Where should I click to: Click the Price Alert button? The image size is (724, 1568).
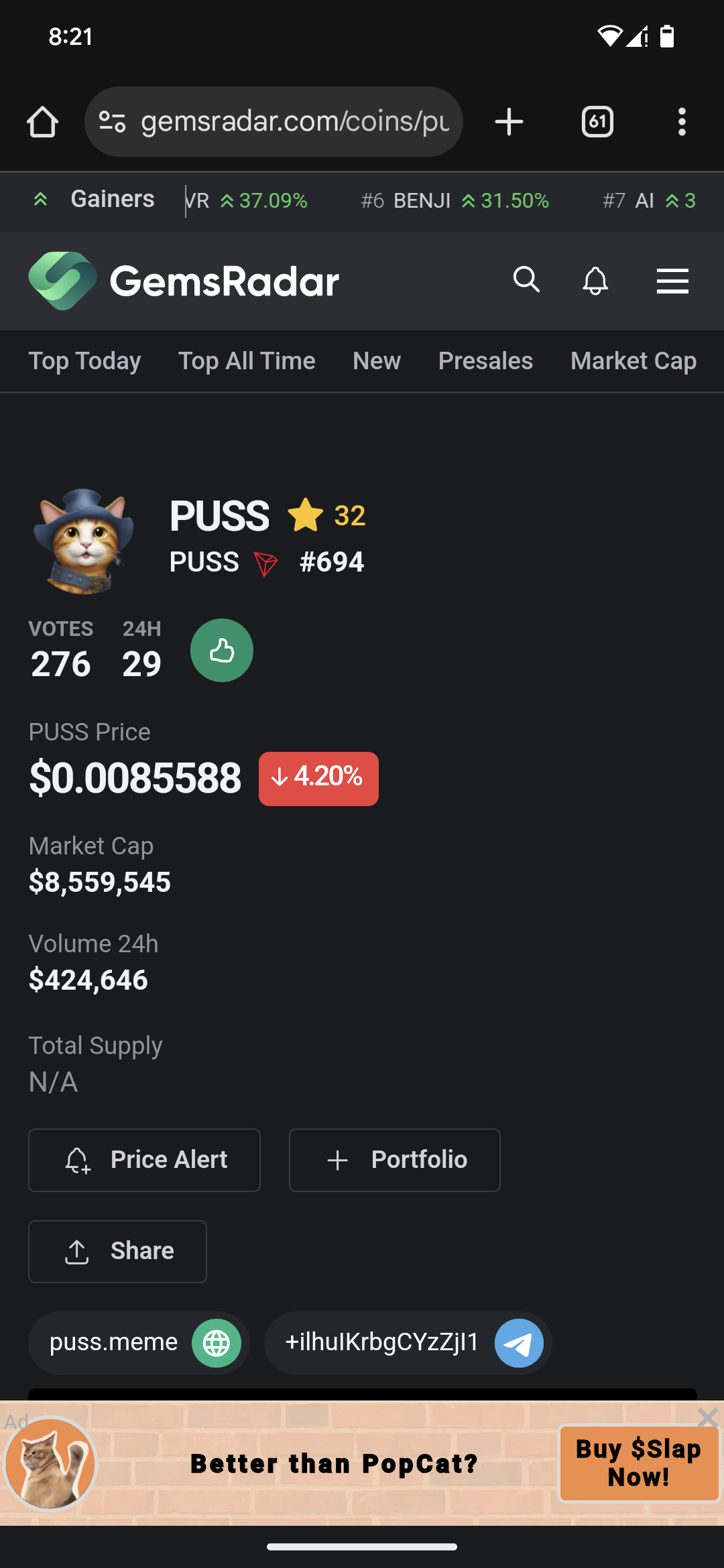[144, 1160]
